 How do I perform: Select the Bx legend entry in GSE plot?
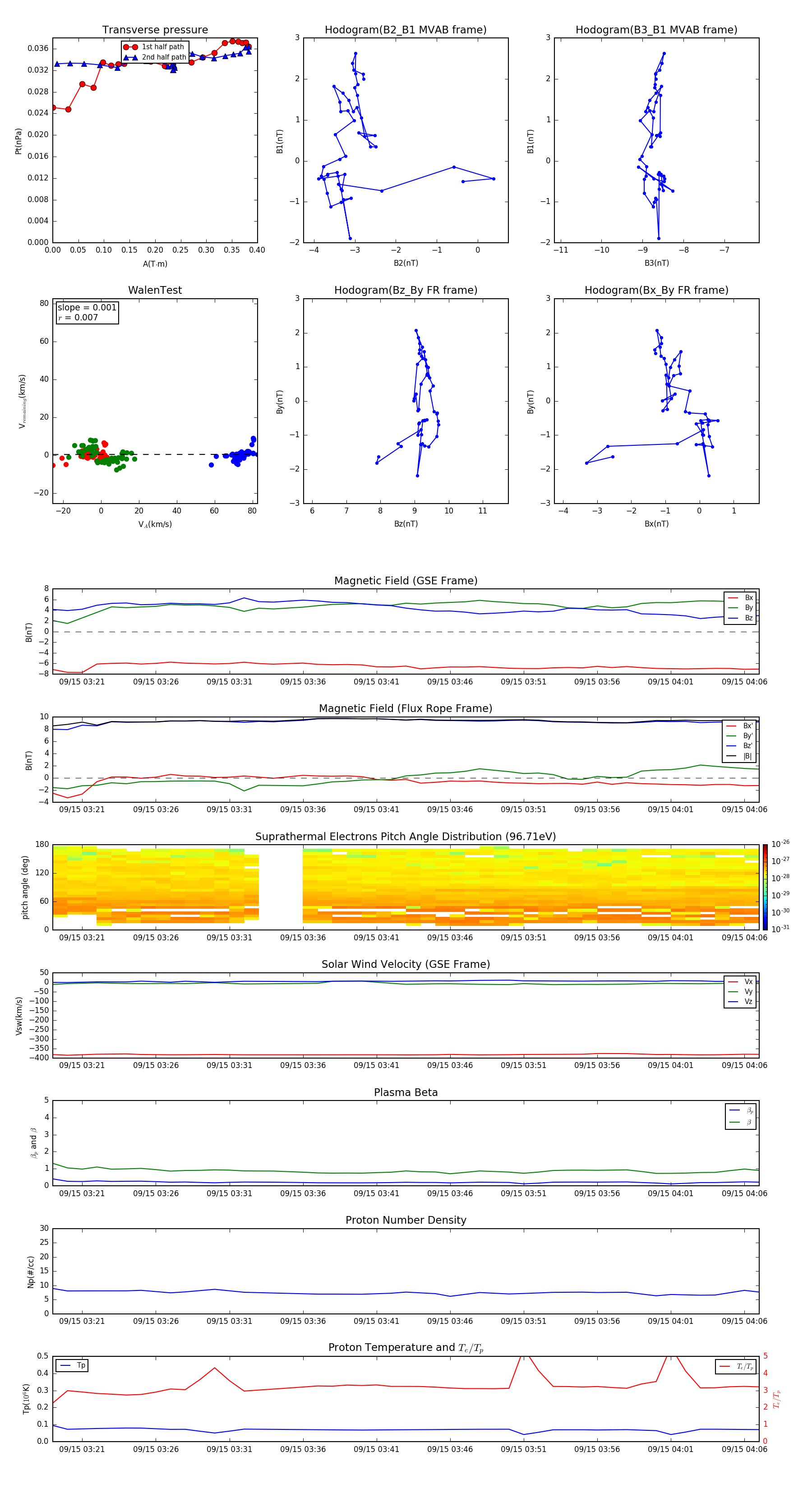[740, 598]
